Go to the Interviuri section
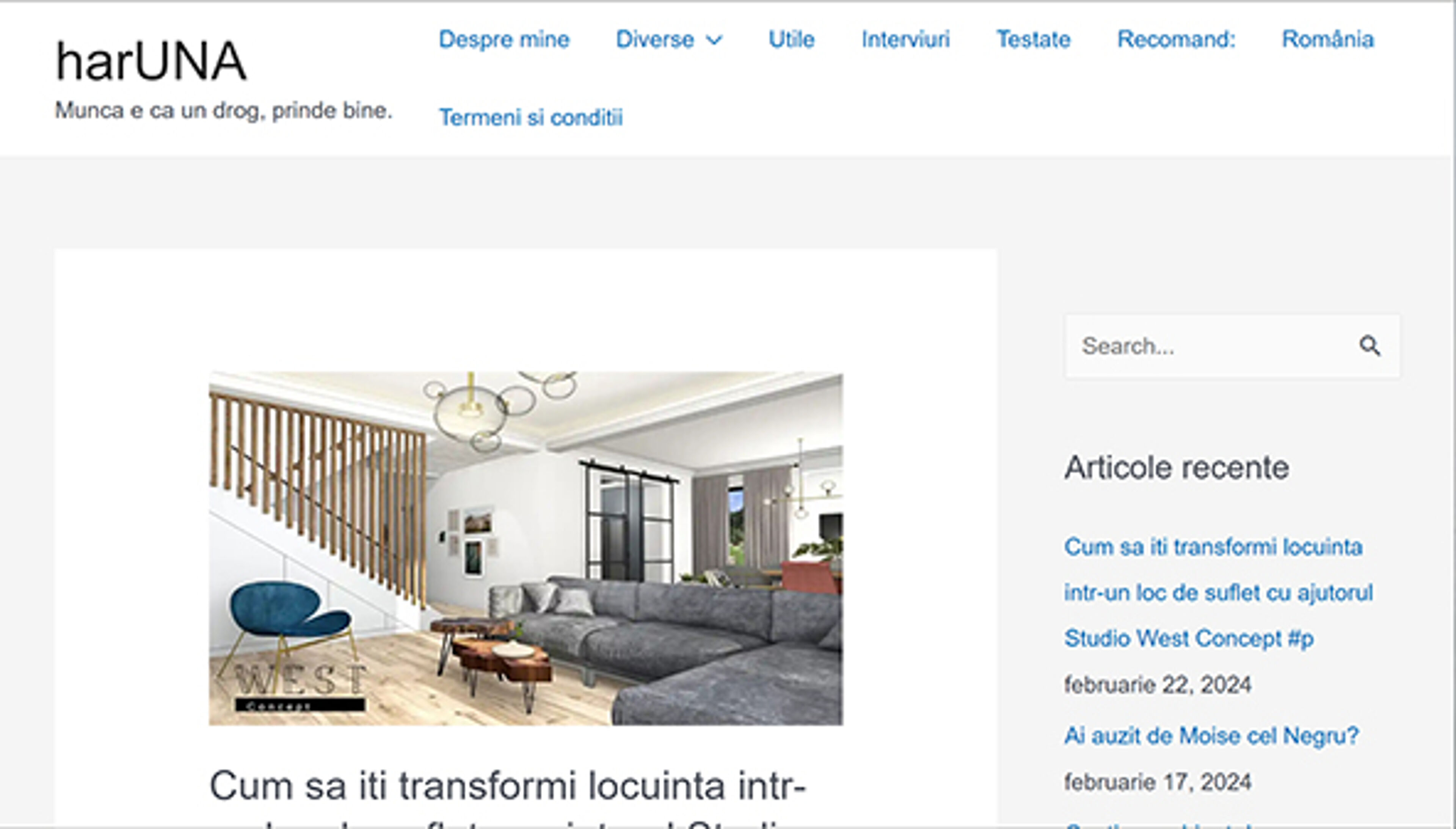The image size is (1456, 829). [x=905, y=40]
